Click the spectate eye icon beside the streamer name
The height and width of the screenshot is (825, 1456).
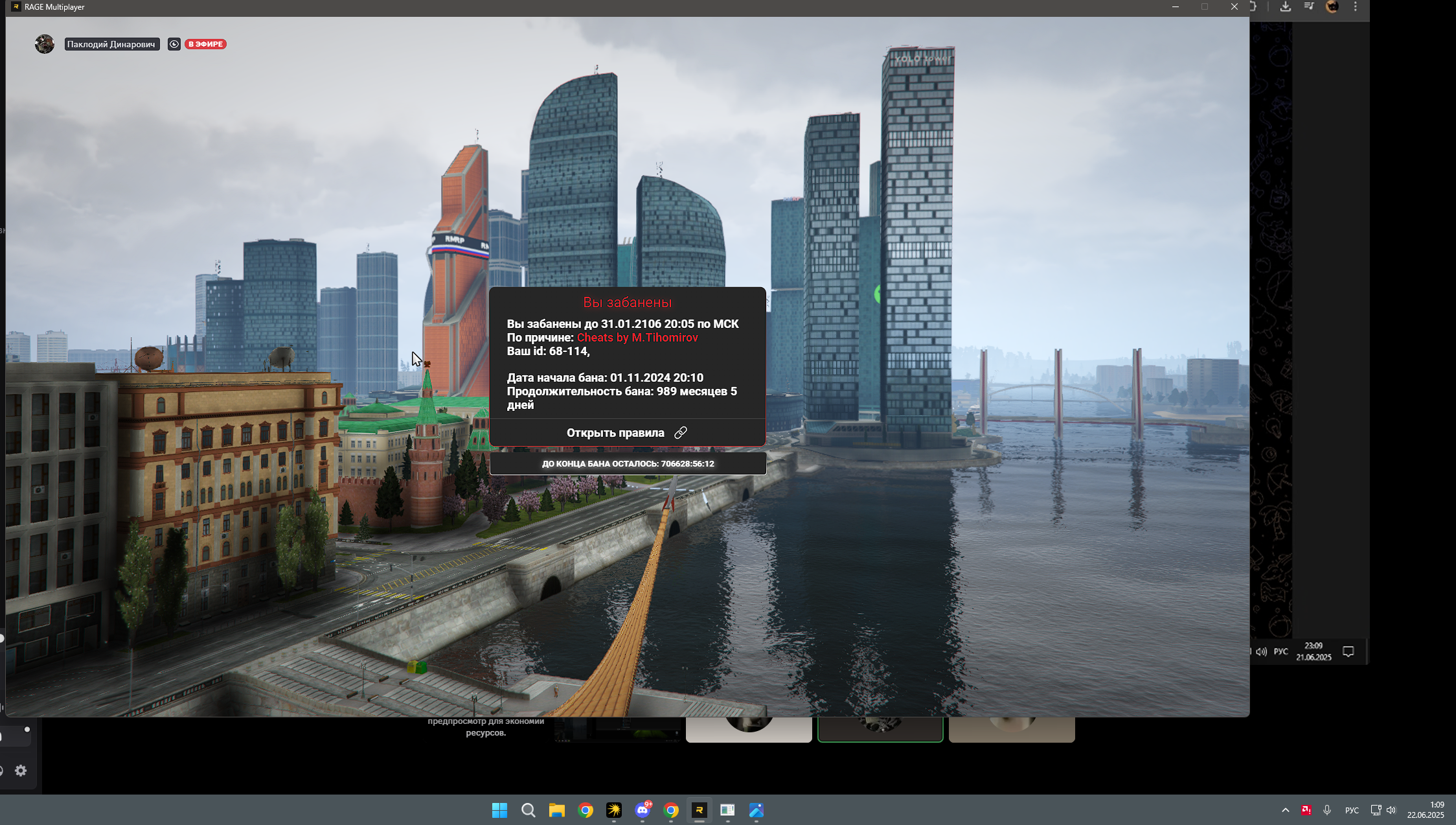coord(174,44)
